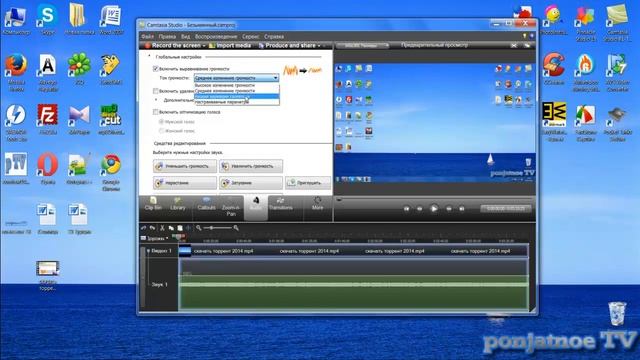Open the FileZilla desktop shortcut
Viewport: 640px width, 360px height.
(47, 119)
